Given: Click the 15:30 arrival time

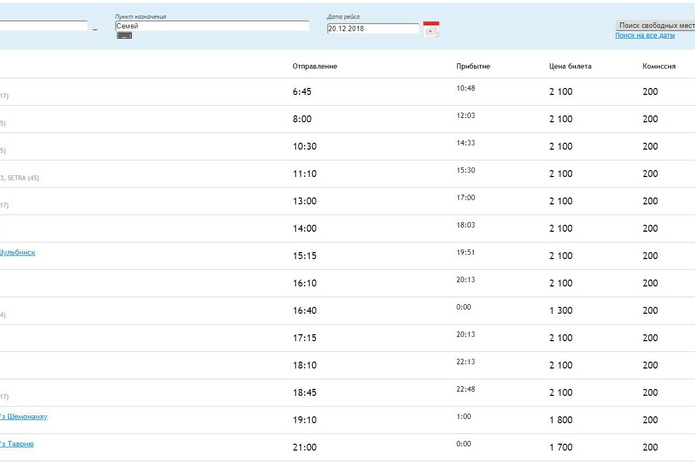Looking at the screenshot, I should [465, 170].
